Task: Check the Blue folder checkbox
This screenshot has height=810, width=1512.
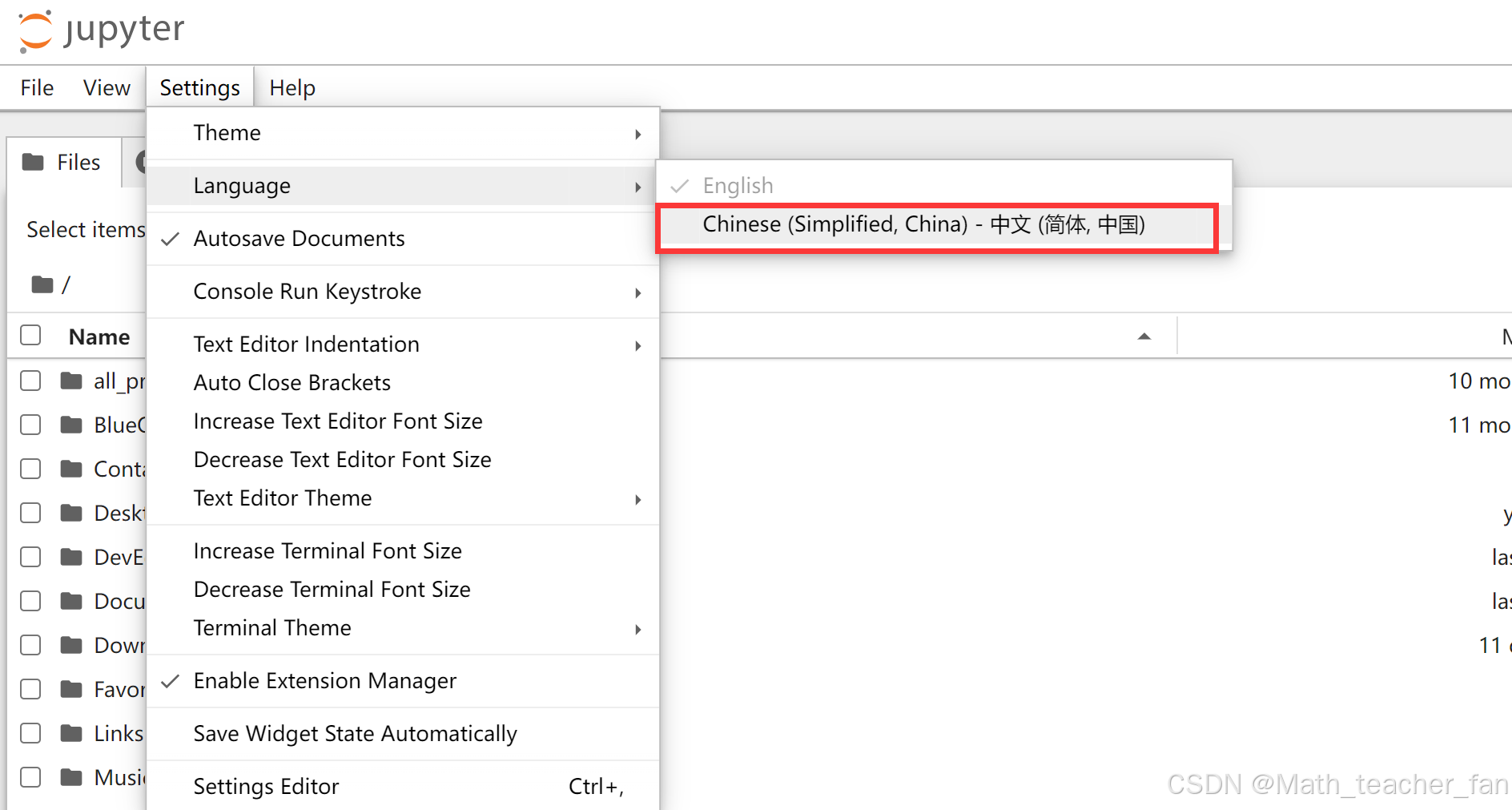Action: (x=30, y=425)
